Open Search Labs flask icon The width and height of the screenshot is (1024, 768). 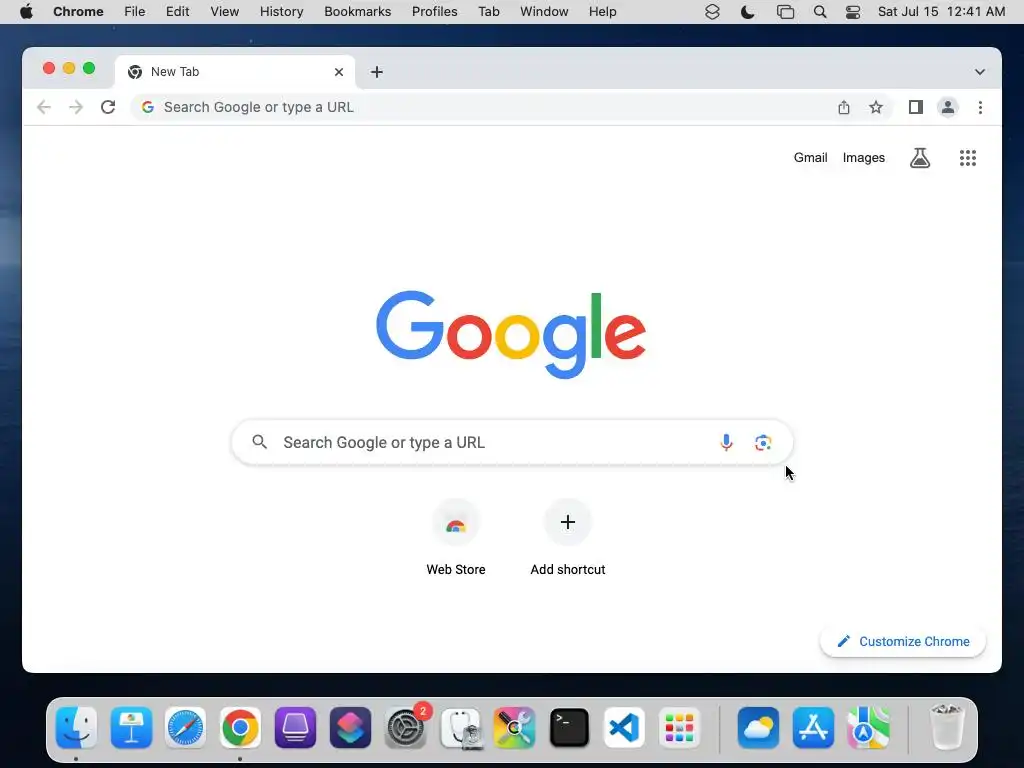pyautogui.click(x=920, y=157)
